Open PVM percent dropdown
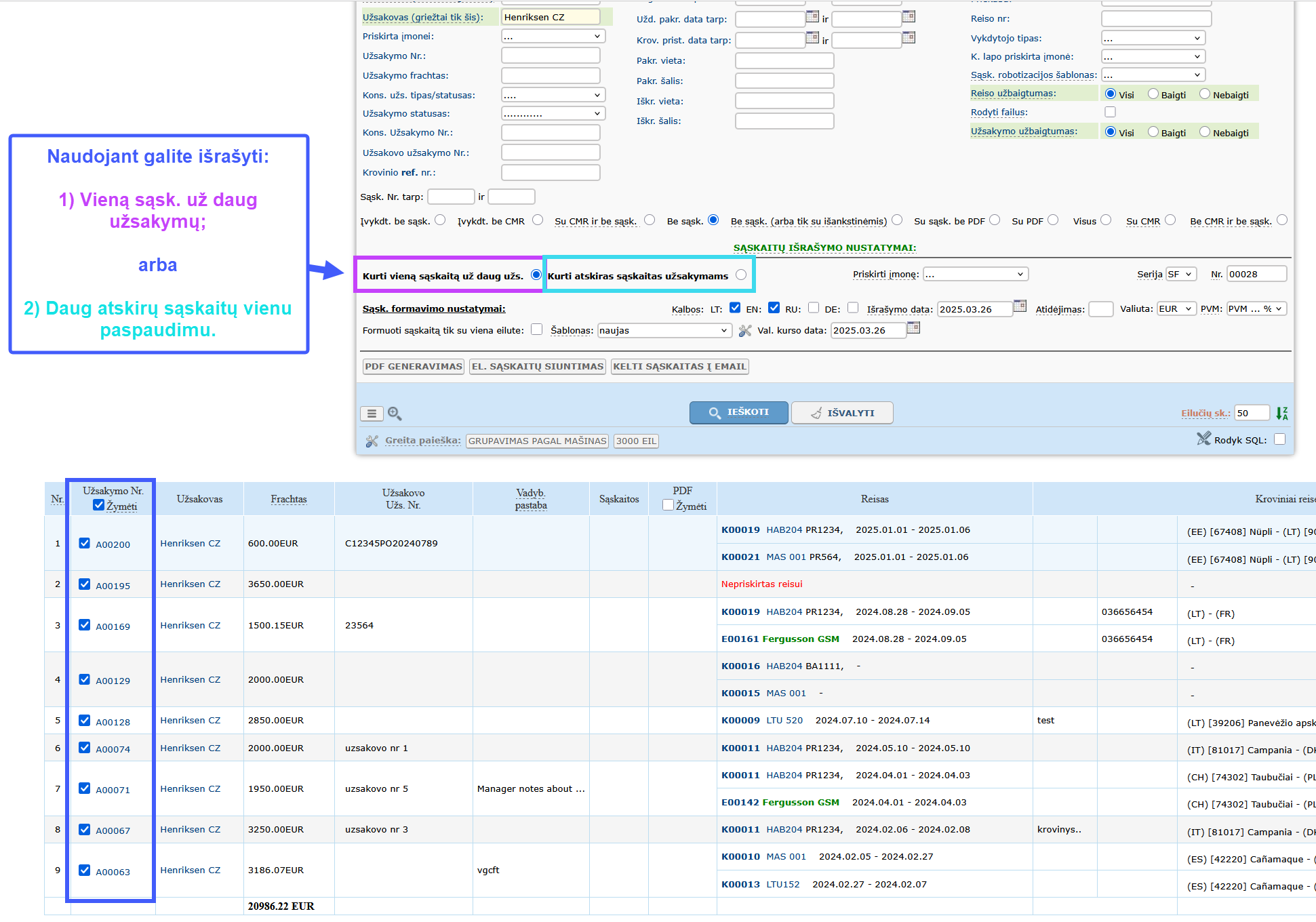 click(1256, 309)
